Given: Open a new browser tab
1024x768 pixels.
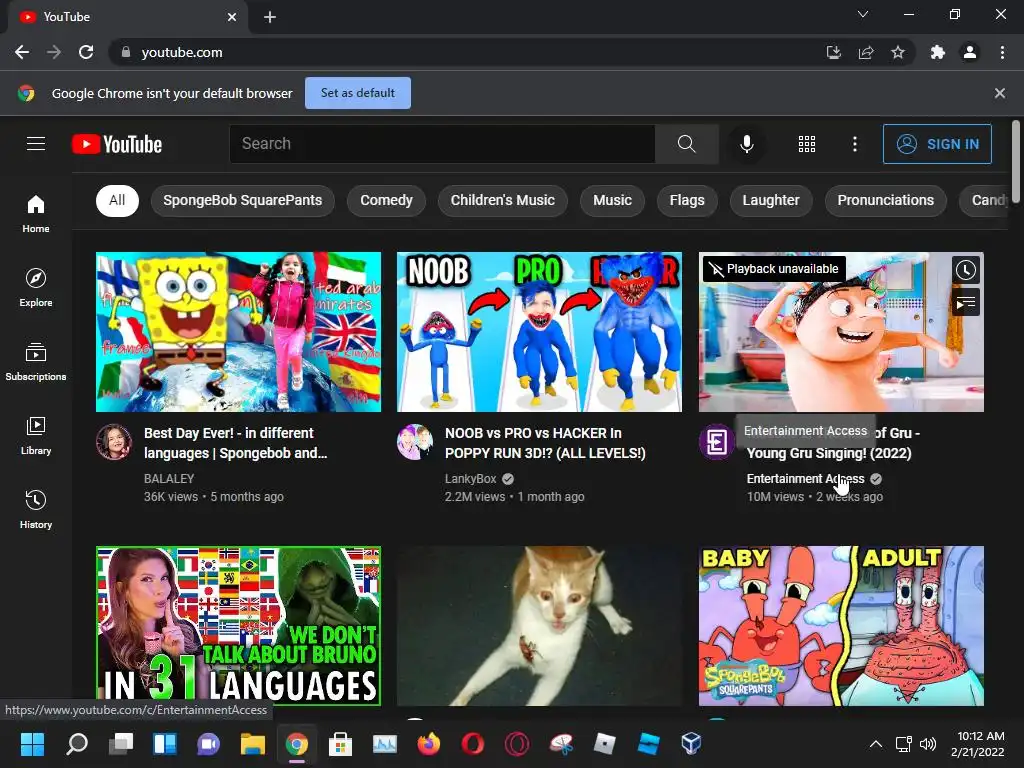Looking at the screenshot, I should [270, 17].
